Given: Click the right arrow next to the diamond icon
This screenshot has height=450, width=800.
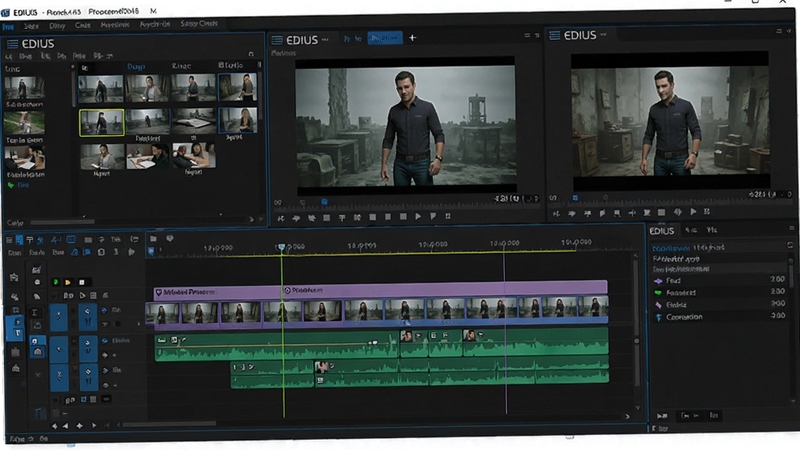Looking at the screenshot, I should (94, 426).
